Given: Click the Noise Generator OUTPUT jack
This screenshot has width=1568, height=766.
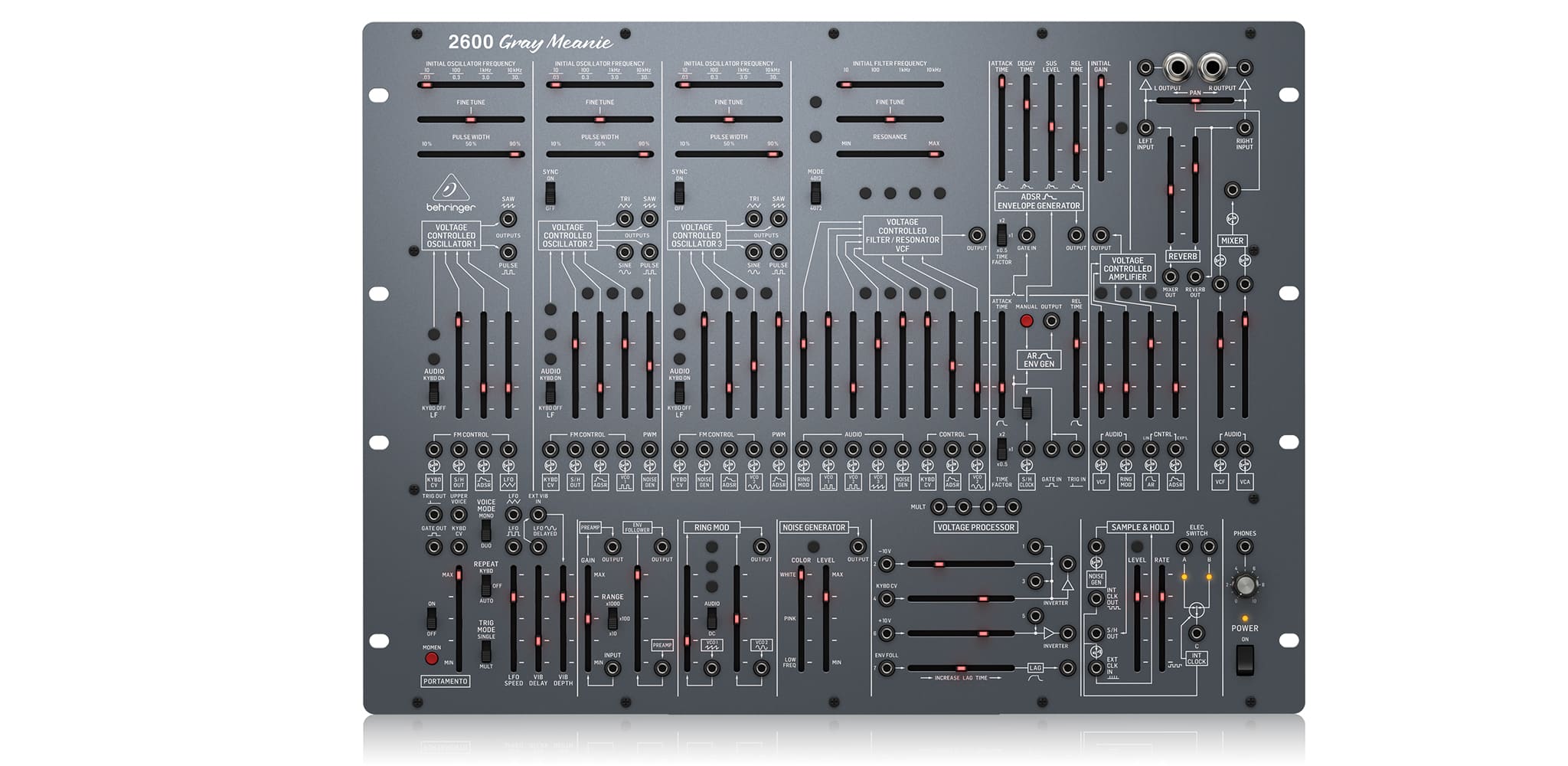Looking at the screenshot, I should [858, 546].
